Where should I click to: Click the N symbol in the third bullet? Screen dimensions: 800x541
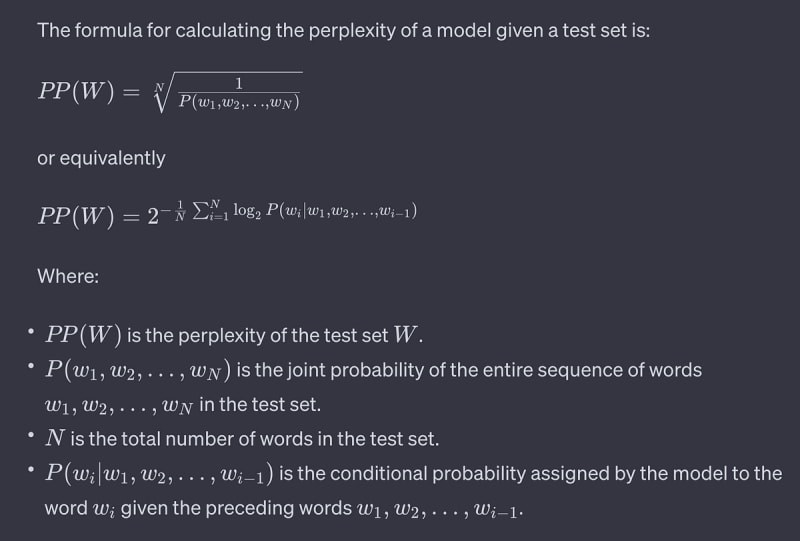pos(55,438)
